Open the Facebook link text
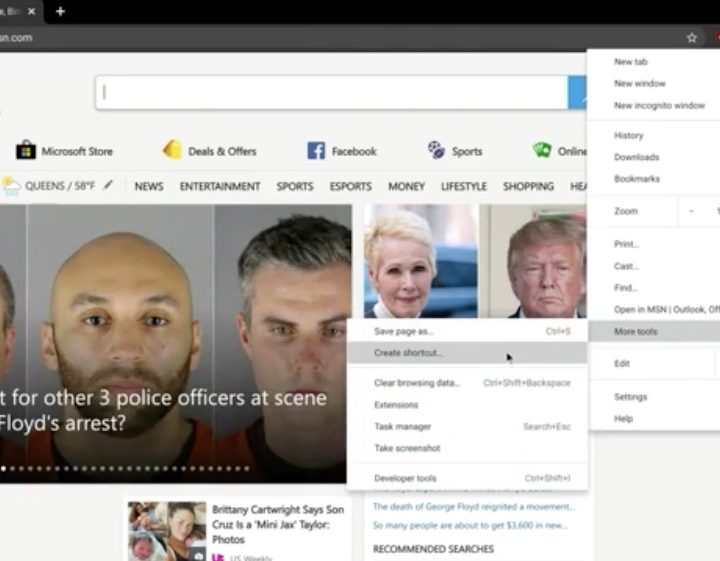Screen dimensions: 720x561 (354, 151)
